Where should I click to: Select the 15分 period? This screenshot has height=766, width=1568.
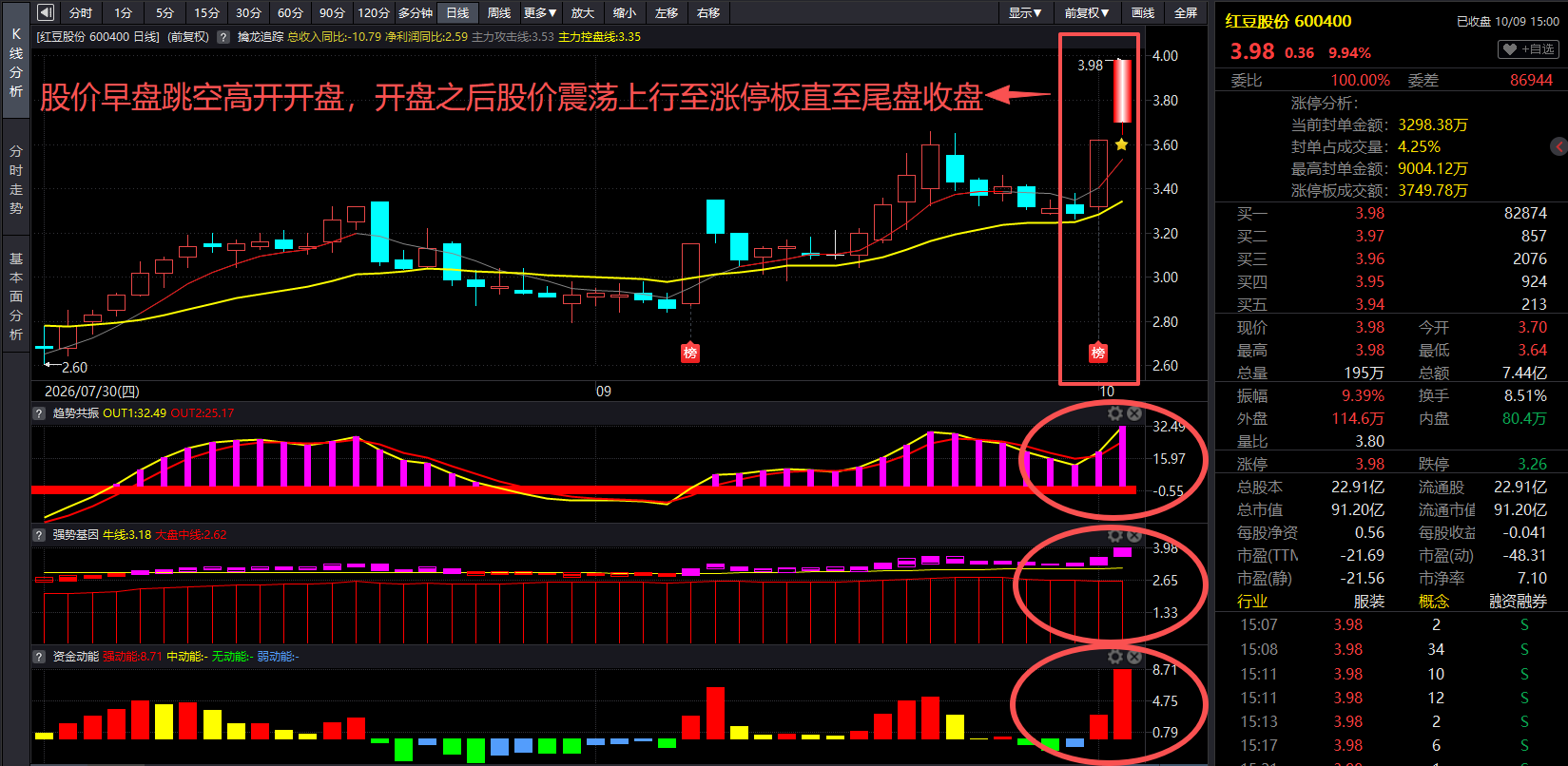(207, 12)
